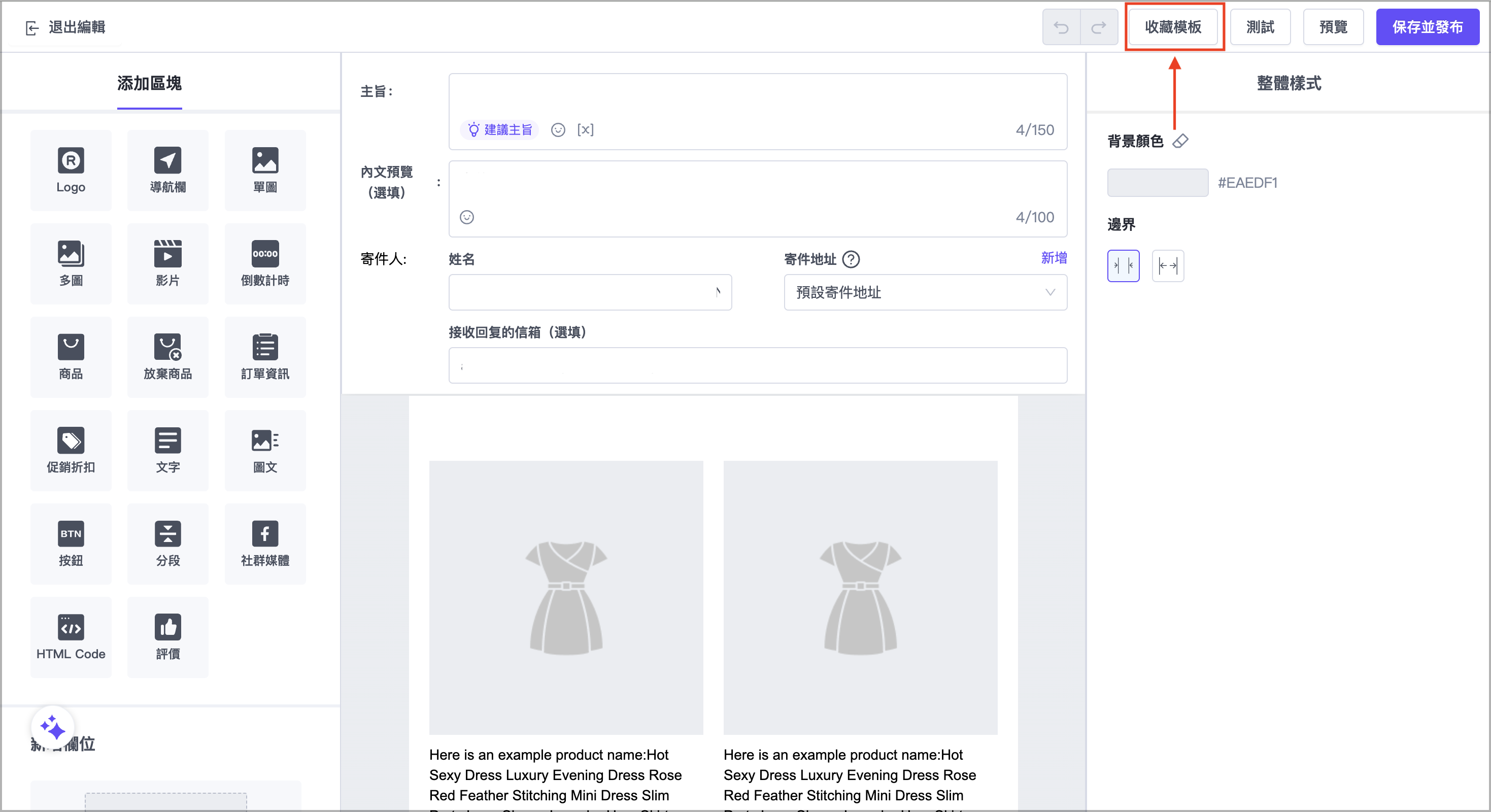The width and height of the screenshot is (1491, 812).
Task: Click the undo arrow icon
Action: pyautogui.click(x=1060, y=27)
